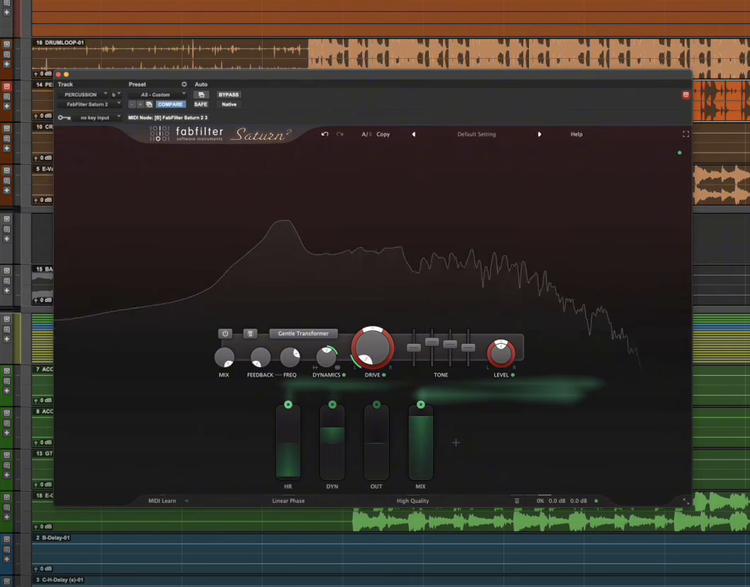
Task: Click the second TONE fader handle
Action: point(432,342)
